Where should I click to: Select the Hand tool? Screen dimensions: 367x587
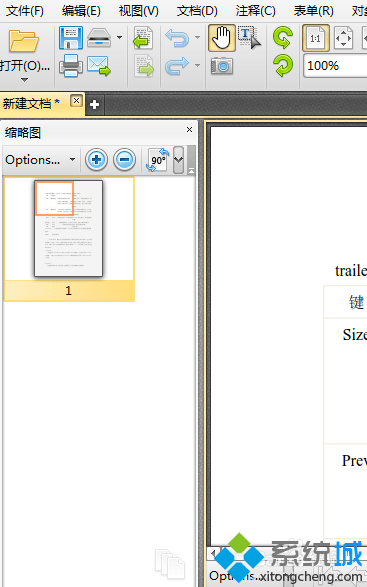coord(222,38)
